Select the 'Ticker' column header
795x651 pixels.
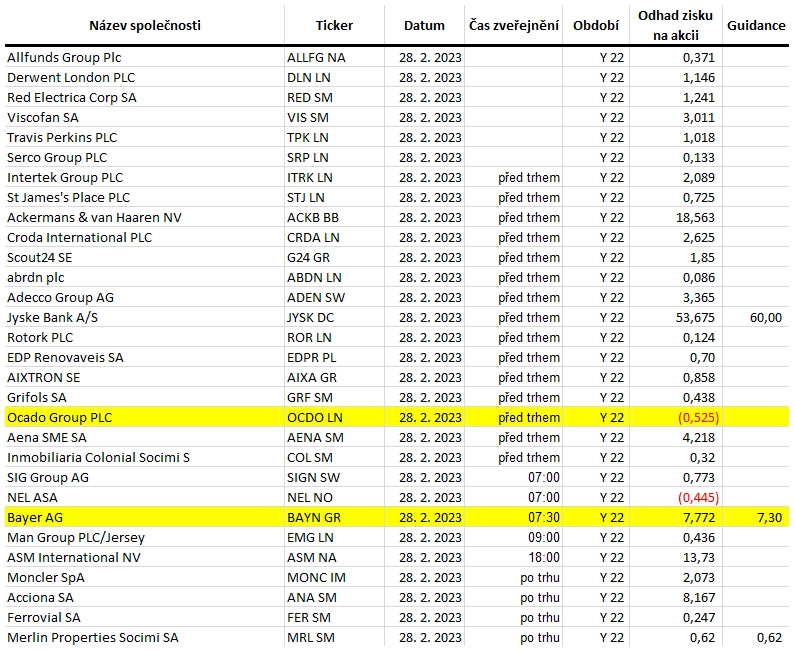pyautogui.click(x=334, y=25)
